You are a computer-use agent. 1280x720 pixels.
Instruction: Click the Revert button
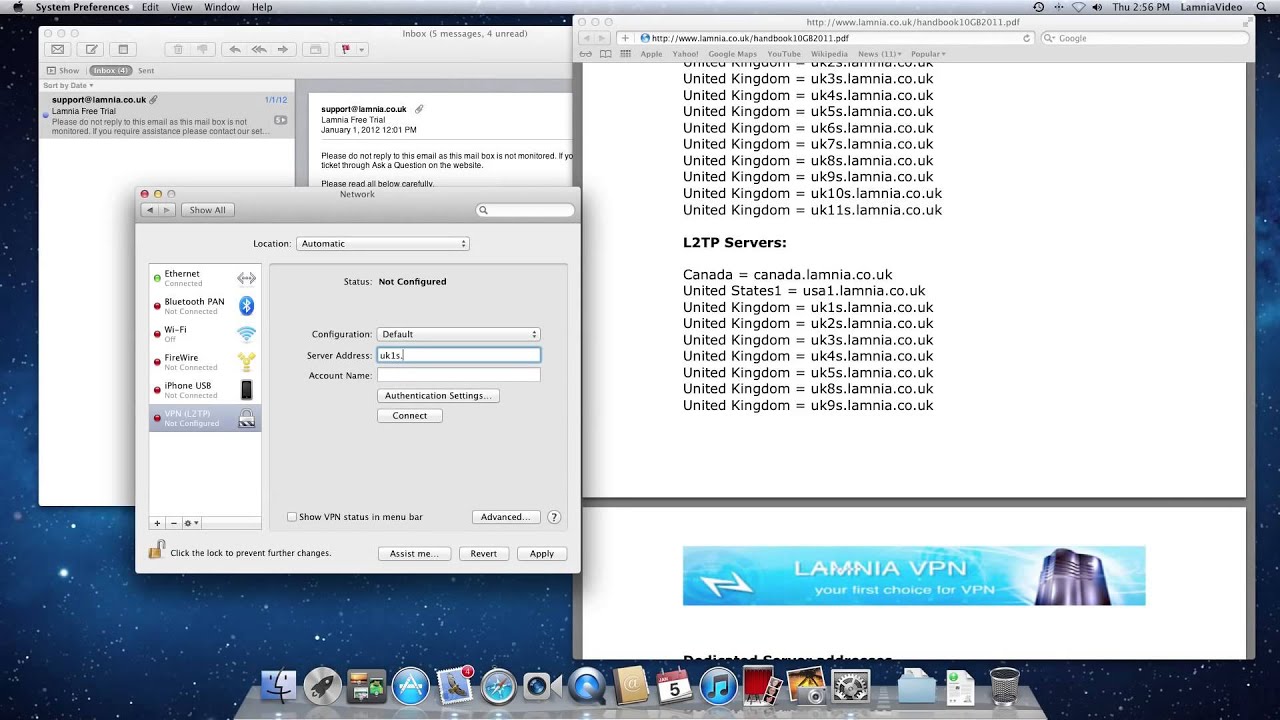(484, 554)
